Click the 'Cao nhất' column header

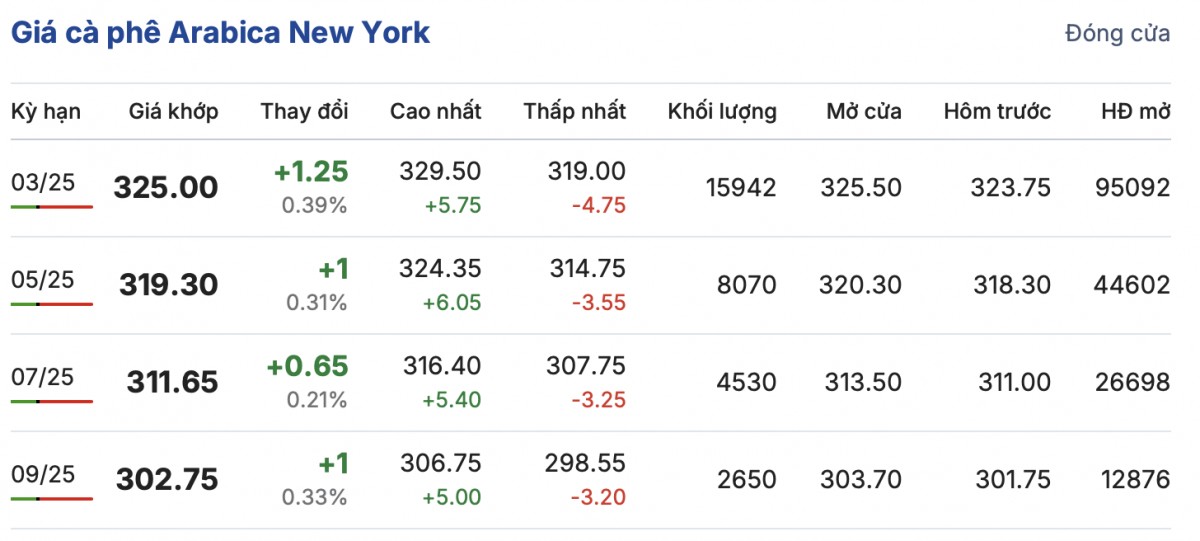click(435, 111)
